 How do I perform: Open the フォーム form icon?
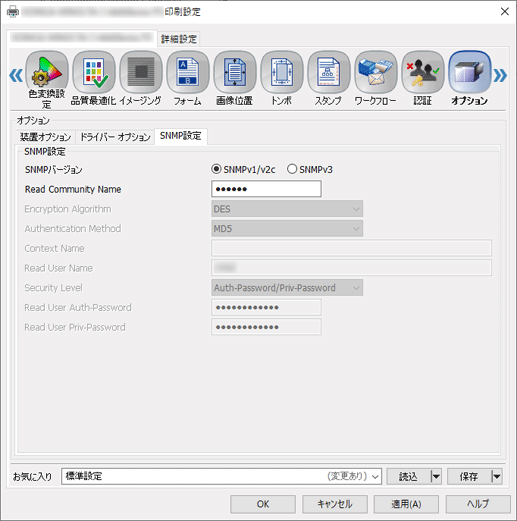pos(188,72)
